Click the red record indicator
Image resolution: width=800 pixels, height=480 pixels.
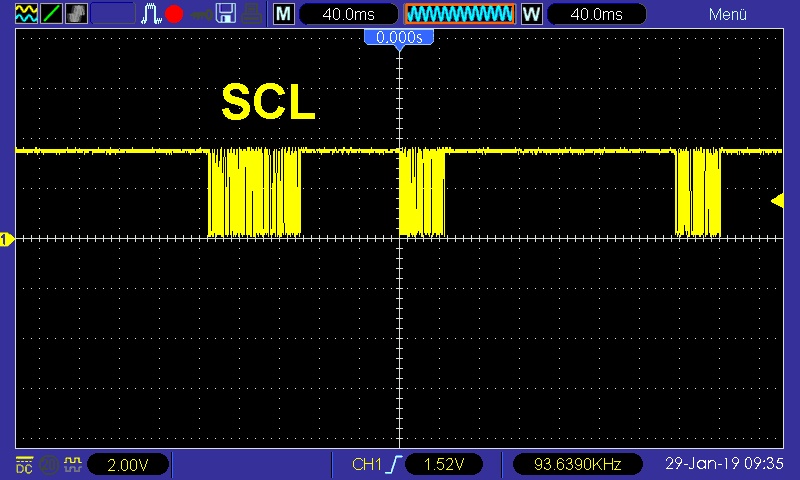tap(174, 14)
